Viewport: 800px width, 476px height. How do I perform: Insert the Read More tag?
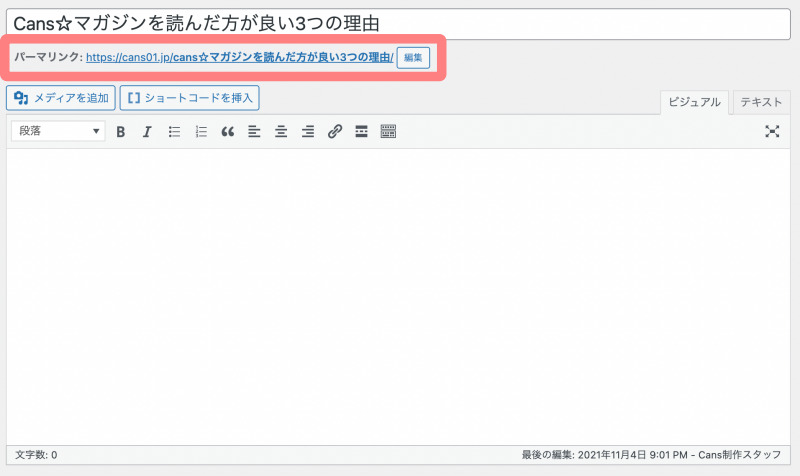(361, 131)
